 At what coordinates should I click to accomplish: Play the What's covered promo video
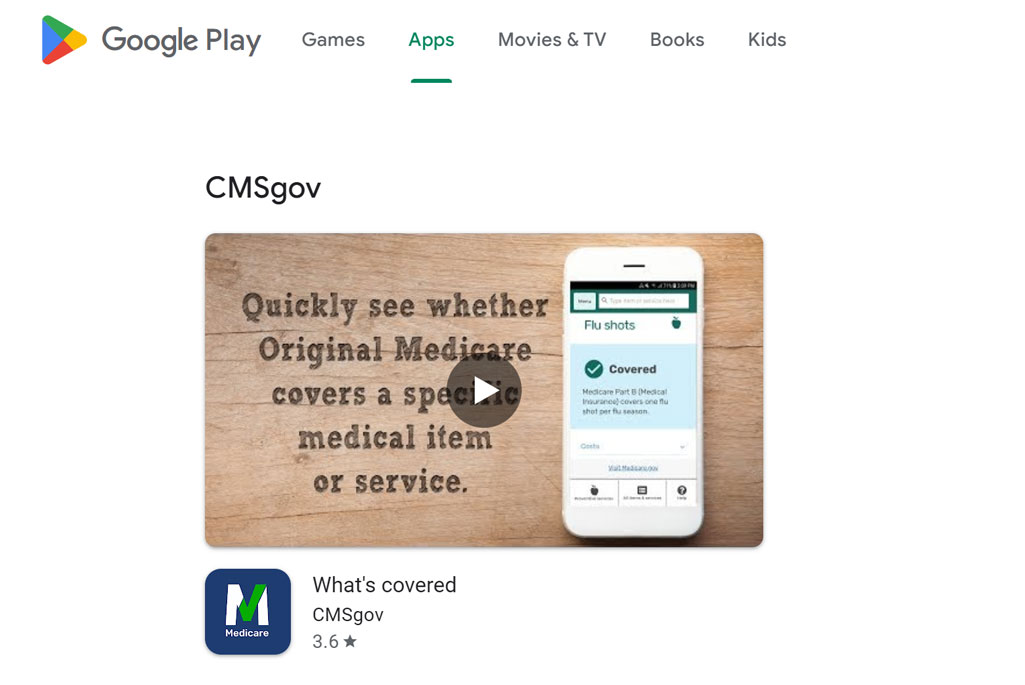tap(484, 390)
